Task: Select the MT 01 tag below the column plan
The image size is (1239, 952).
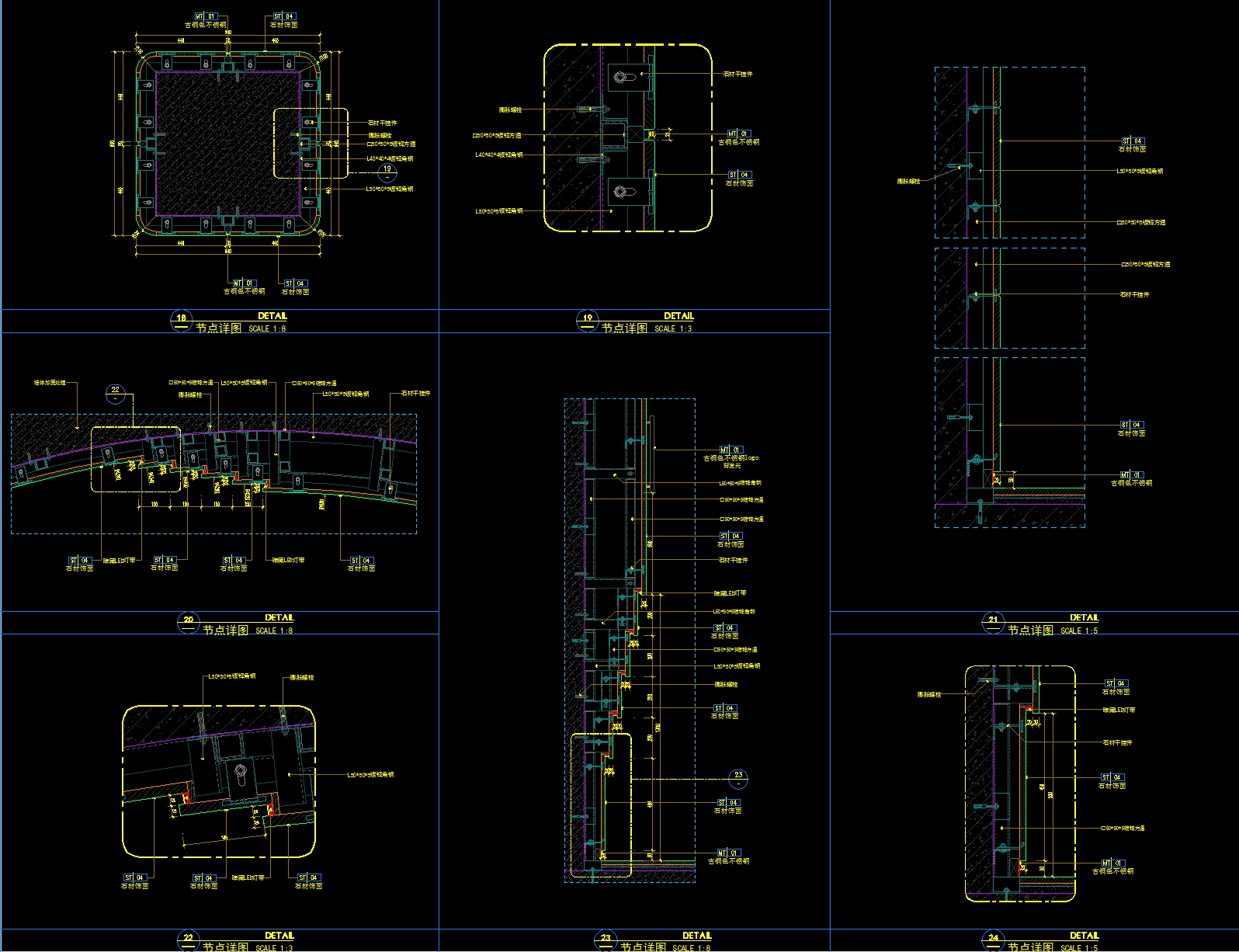Action: [244, 283]
